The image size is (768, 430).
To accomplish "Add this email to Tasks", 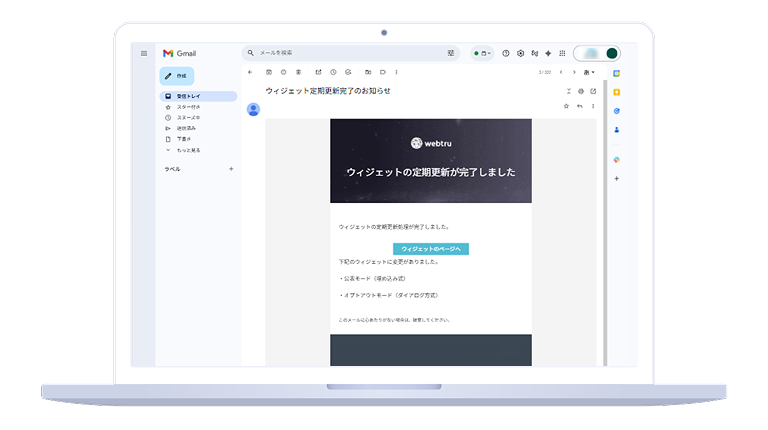I will tap(348, 72).
